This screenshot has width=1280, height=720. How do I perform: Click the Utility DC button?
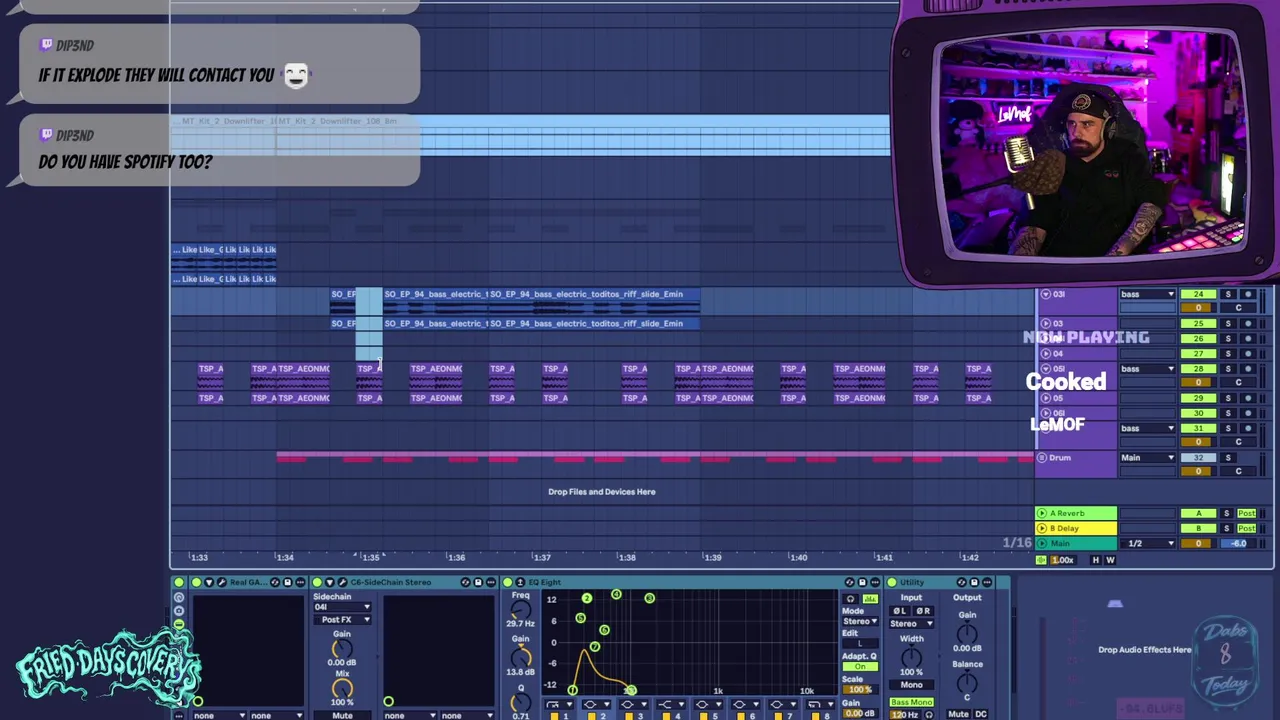click(980, 714)
